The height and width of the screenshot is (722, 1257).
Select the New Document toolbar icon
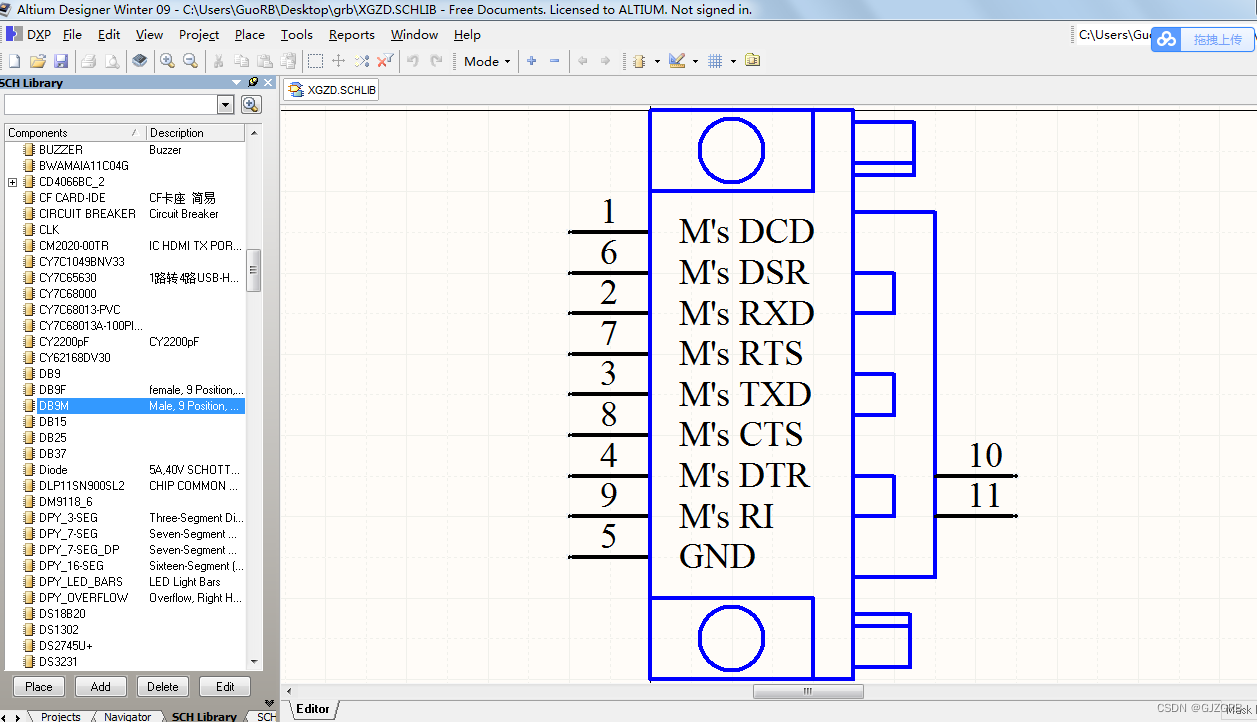point(13,61)
